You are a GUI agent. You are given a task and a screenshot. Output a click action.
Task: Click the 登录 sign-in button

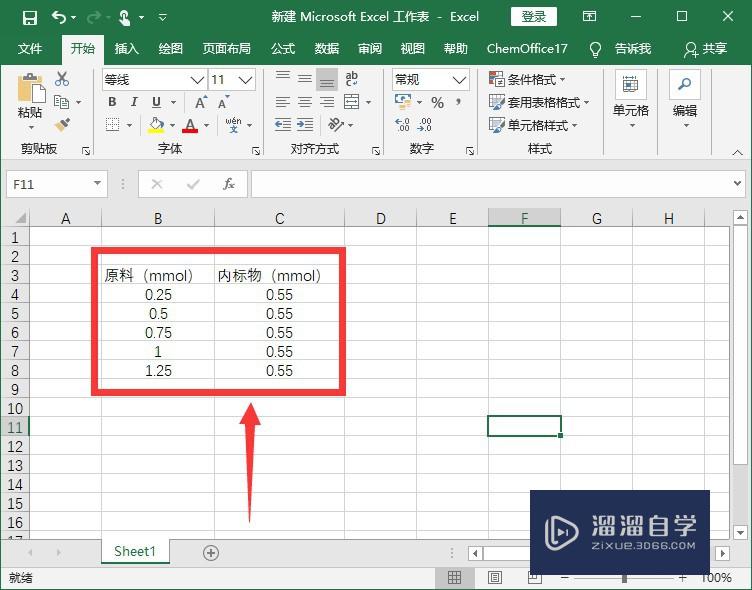tap(534, 17)
